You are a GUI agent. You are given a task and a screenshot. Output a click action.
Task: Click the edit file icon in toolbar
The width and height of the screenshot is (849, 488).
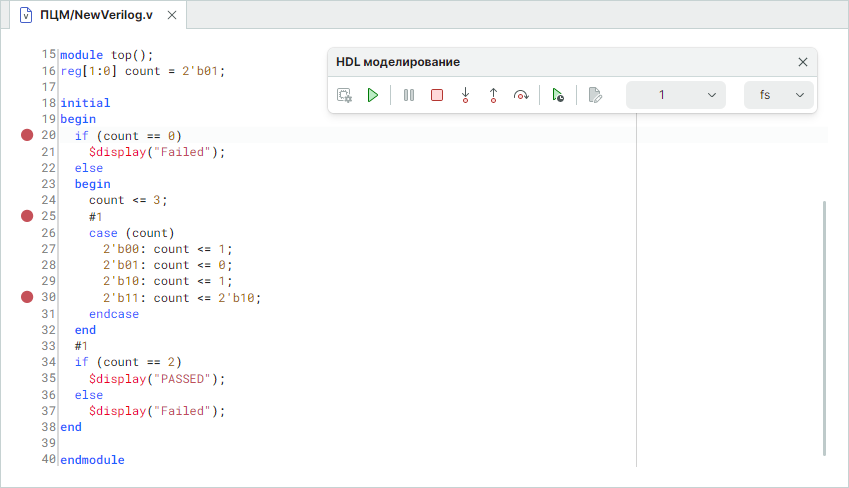[595, 95]
